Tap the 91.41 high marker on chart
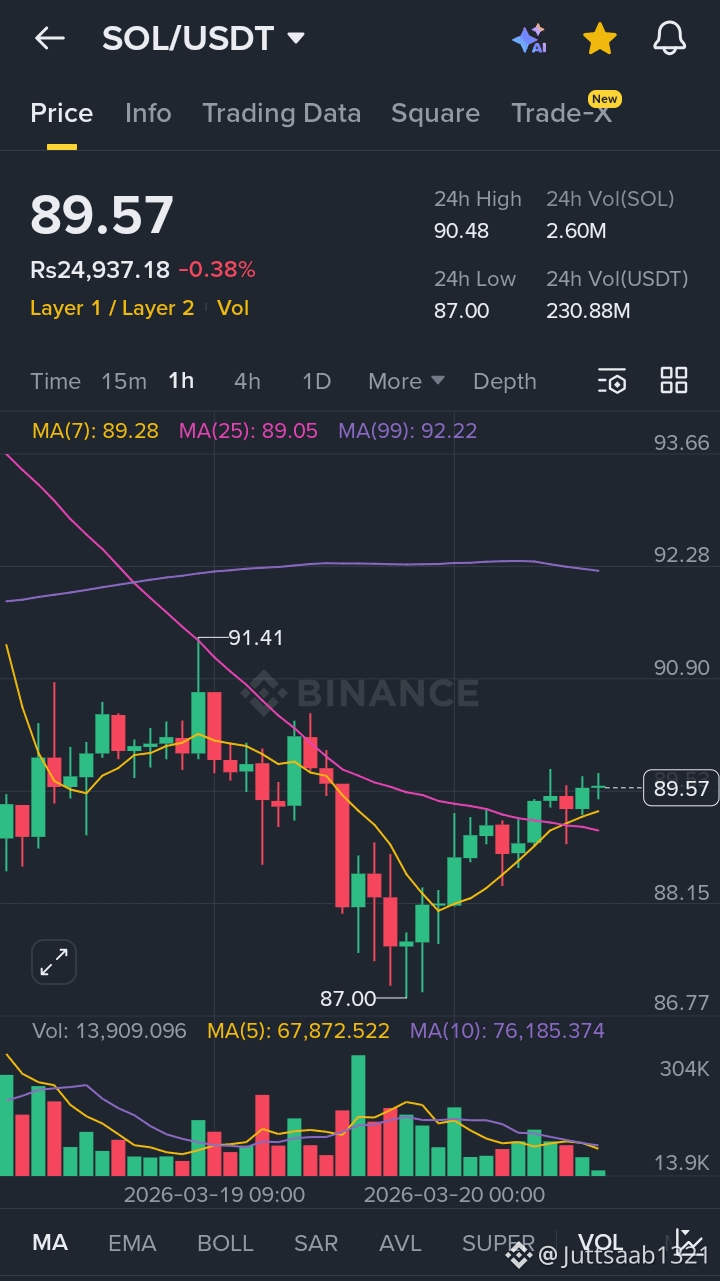The width and height of the screenshot is (720, 1281). (x=255, y=637)
